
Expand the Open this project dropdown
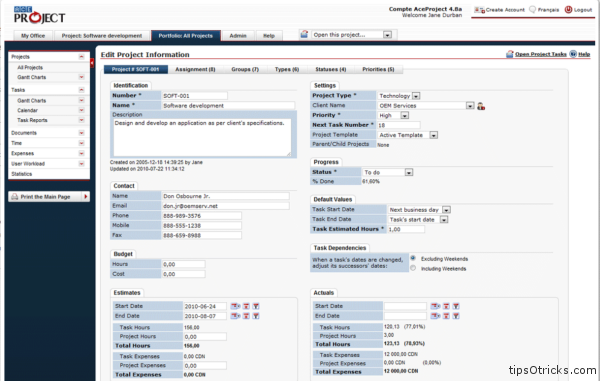click(387, 35)
